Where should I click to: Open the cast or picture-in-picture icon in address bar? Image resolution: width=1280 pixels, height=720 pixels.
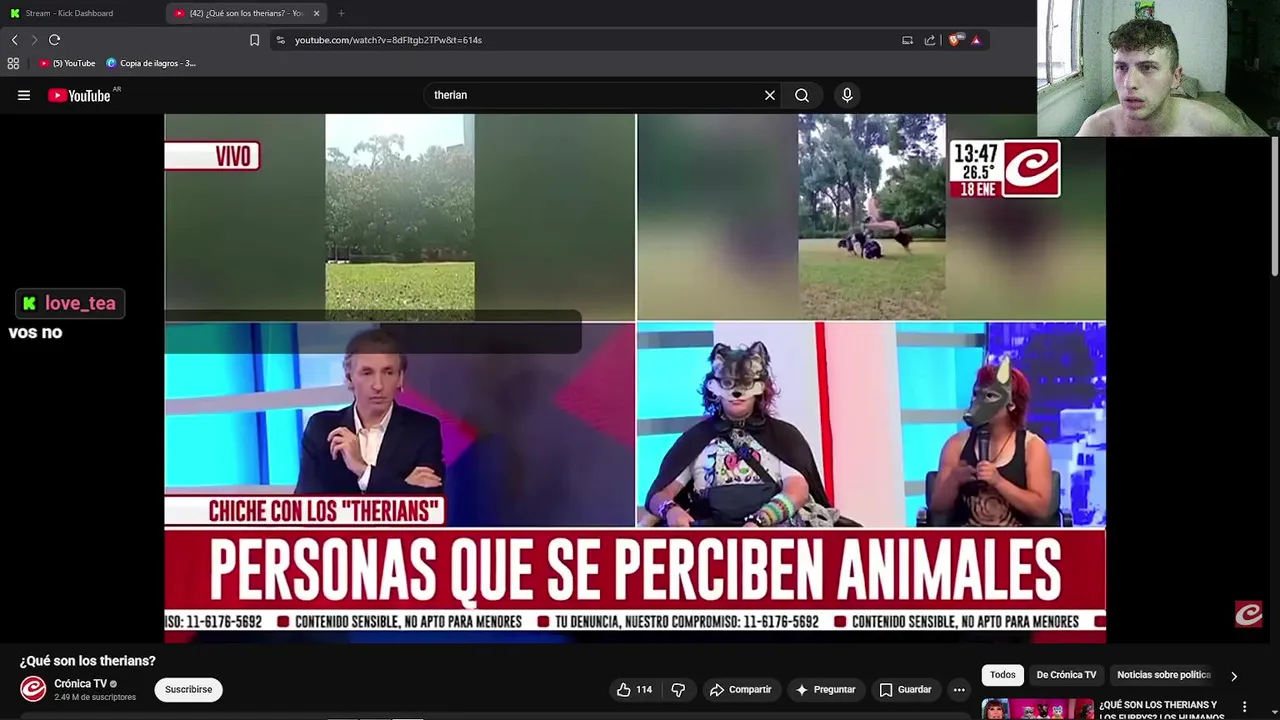[908, 40]
